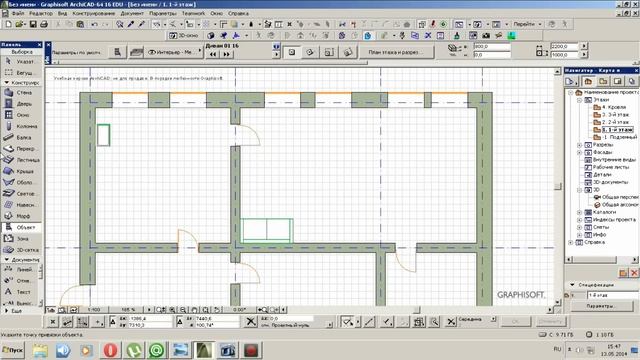Click the vertical scrollbar of drawing area

558,186
